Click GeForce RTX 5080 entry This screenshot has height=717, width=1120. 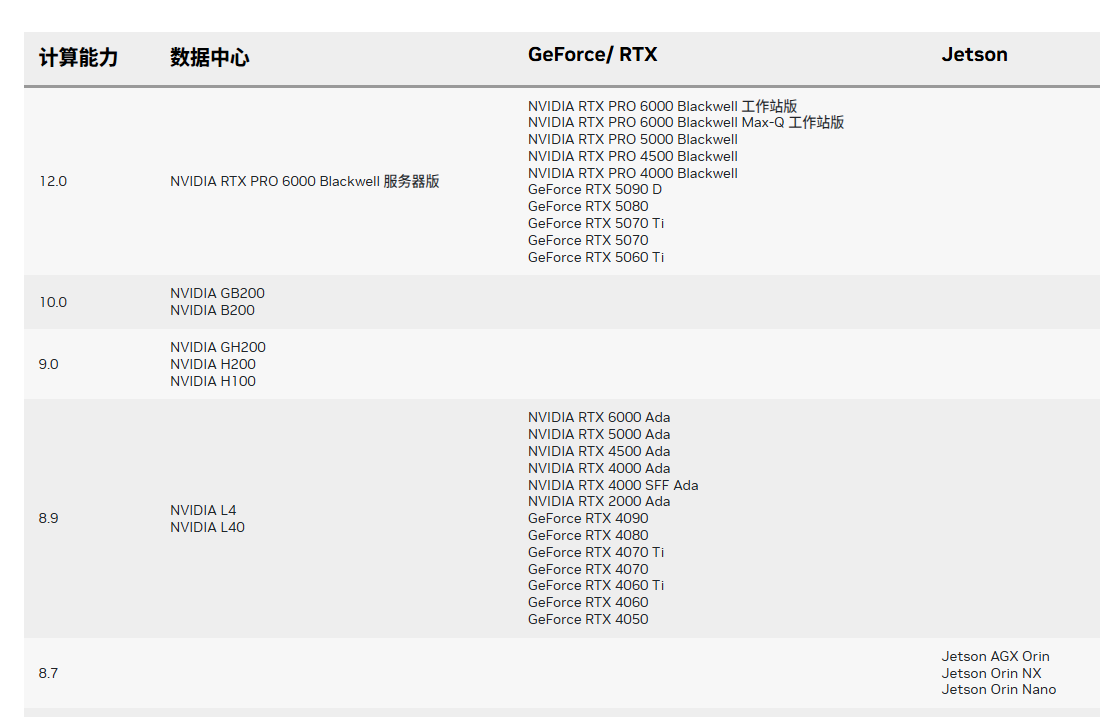pyautogui.click(x=589, y=206)
